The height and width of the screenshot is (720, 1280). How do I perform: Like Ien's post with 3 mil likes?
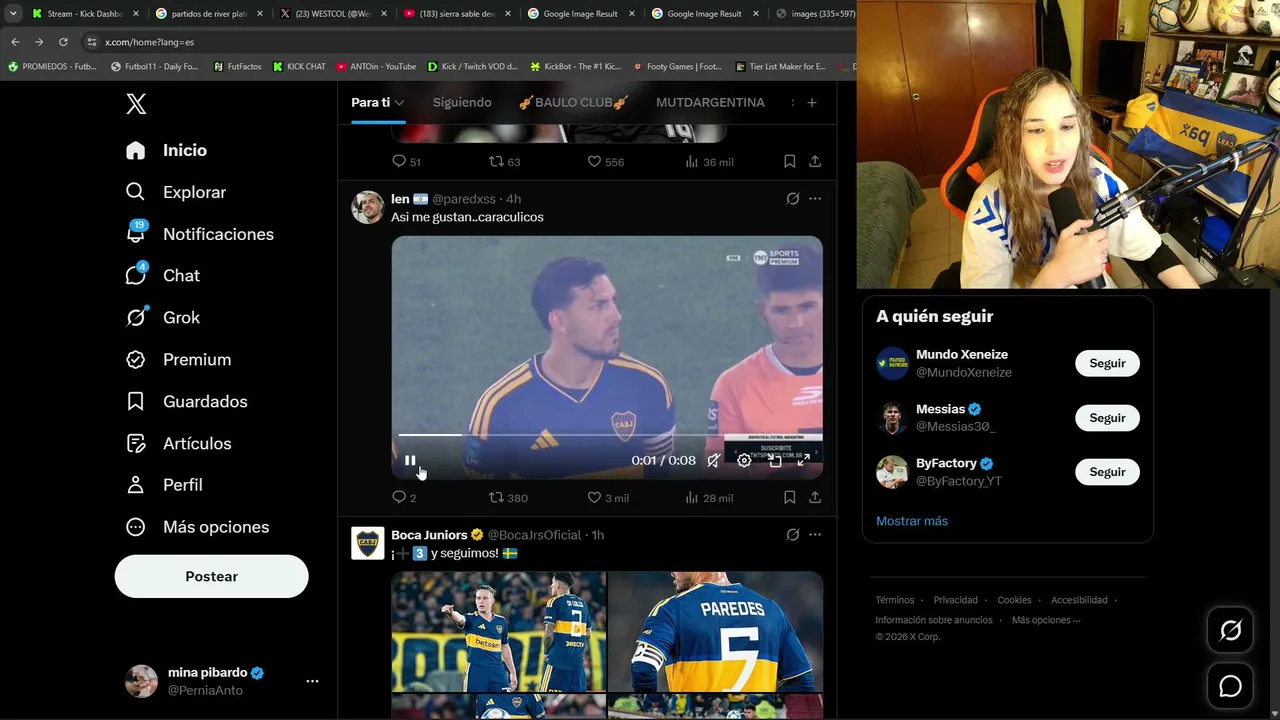click(608, 497)
